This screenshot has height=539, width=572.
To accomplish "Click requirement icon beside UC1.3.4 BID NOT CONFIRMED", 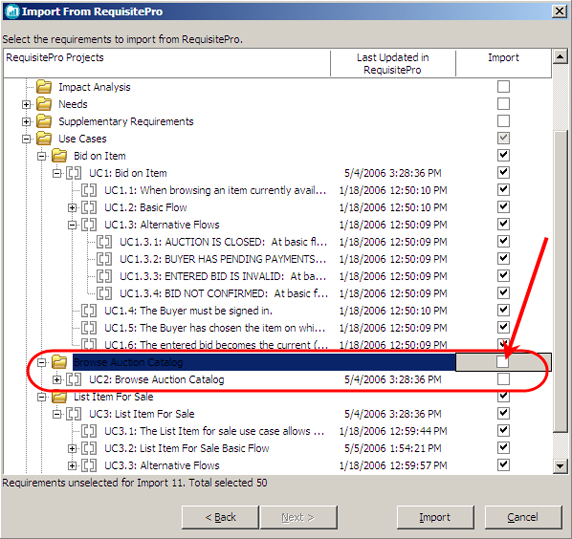I will point(104,293).
